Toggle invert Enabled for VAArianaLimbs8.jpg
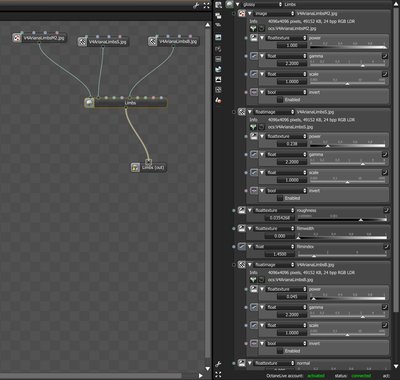 (x=280, y=351)
